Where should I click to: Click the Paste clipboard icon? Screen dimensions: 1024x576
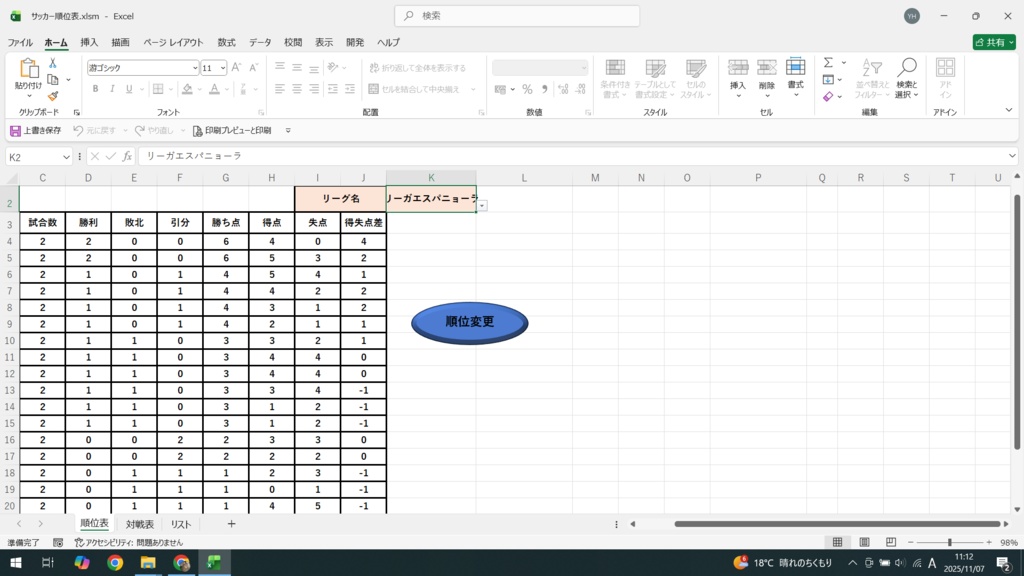pos(28,68)
